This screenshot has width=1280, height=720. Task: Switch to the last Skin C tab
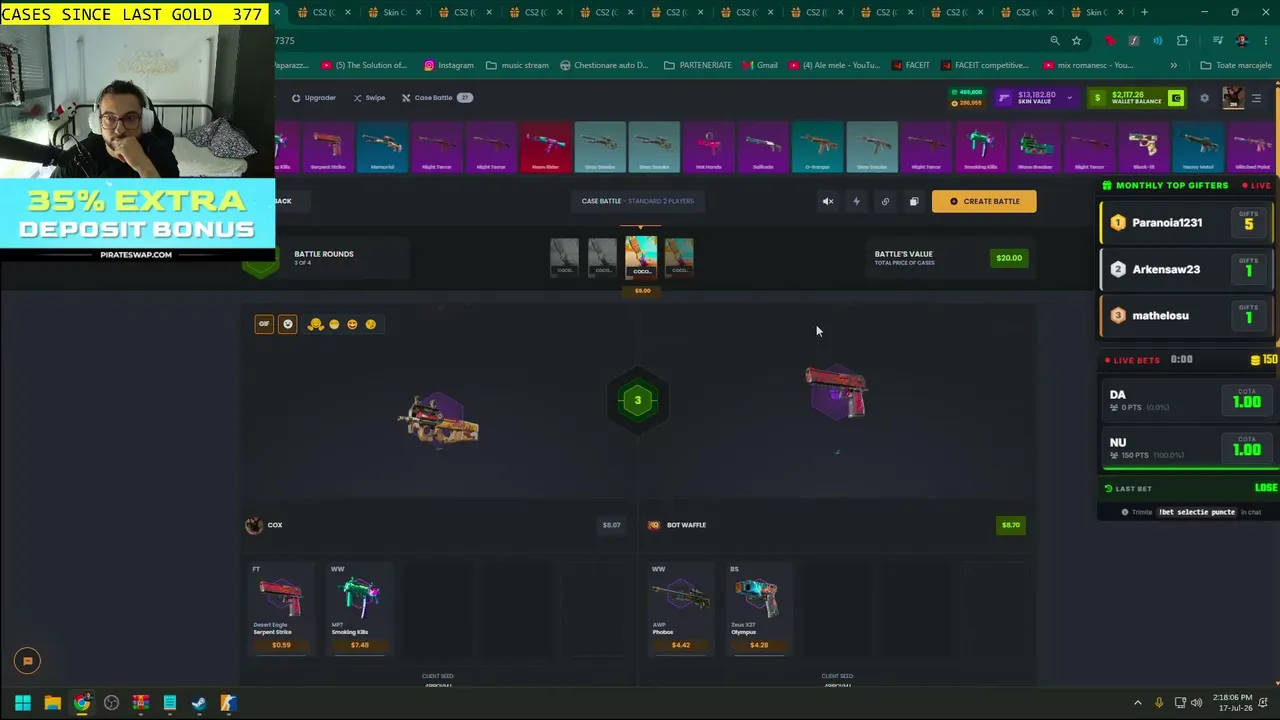1097,12
